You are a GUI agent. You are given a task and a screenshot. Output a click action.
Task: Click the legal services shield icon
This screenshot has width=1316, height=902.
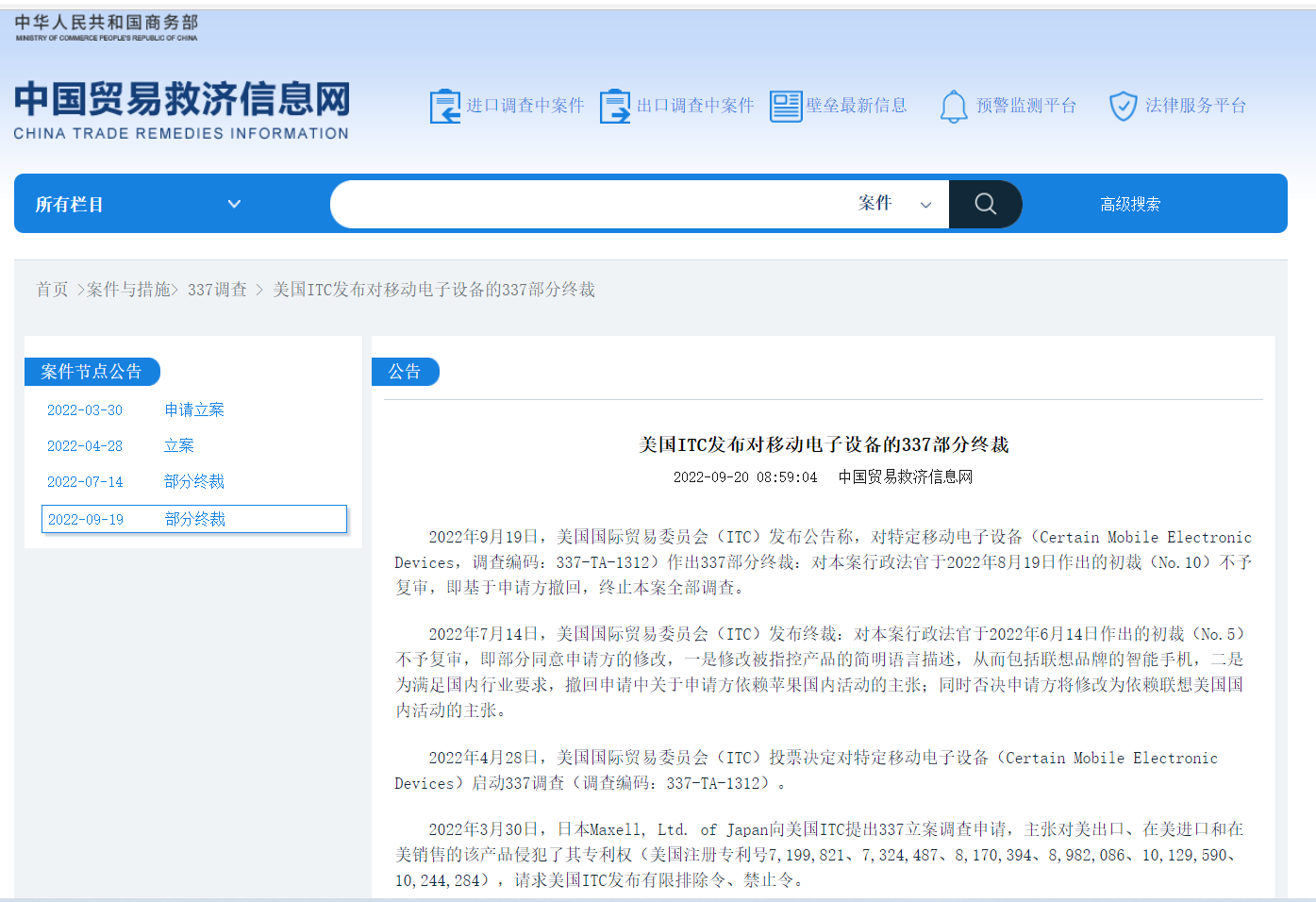tap(1123, 106)
